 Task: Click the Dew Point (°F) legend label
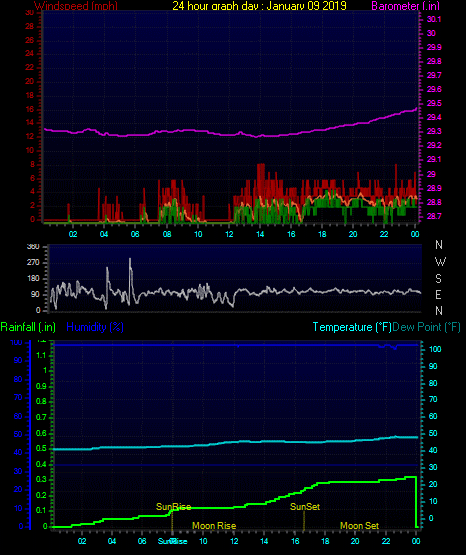(427, 327)
